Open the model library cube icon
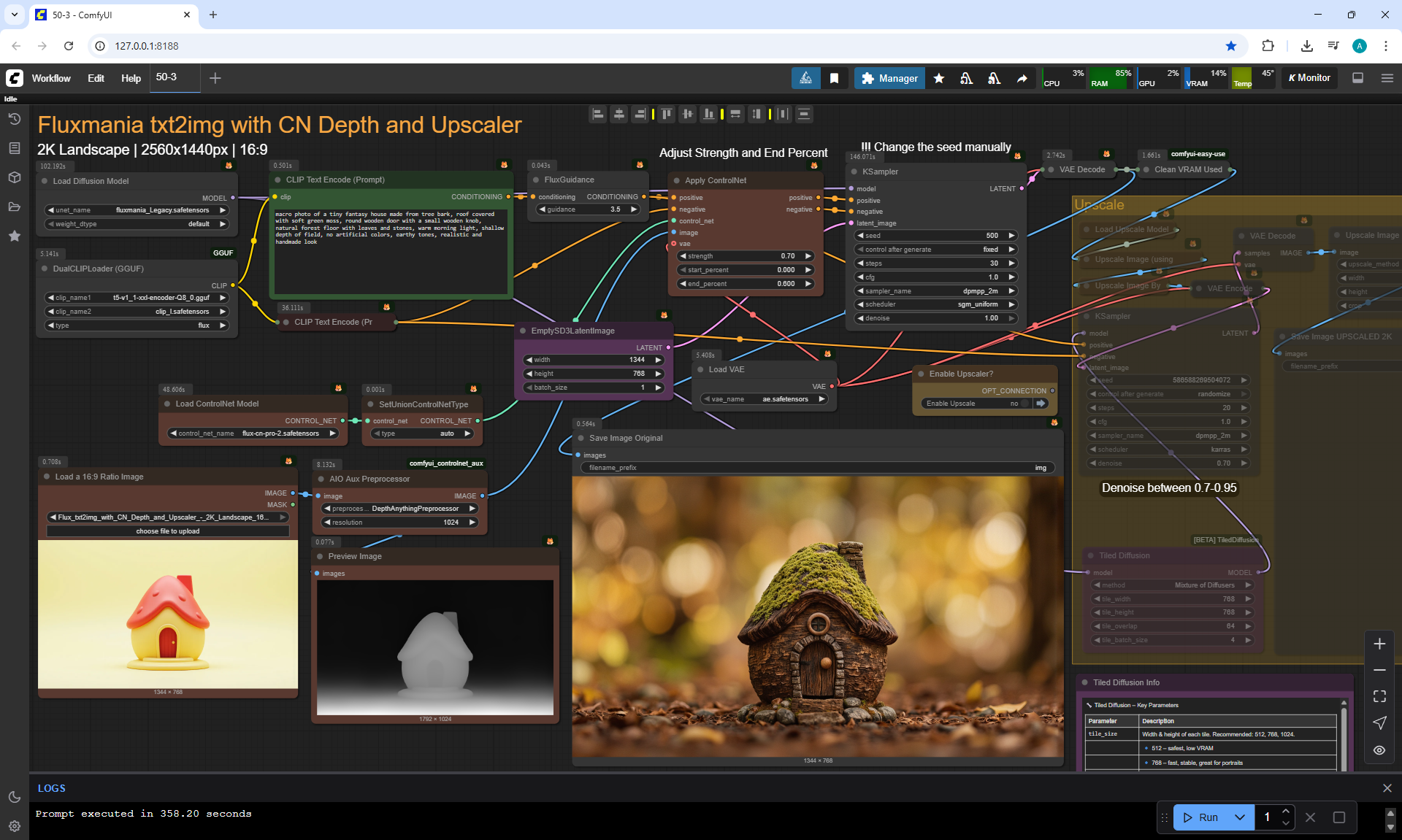Viewport: 1402px width, 840px height. [x=15, y=177]
